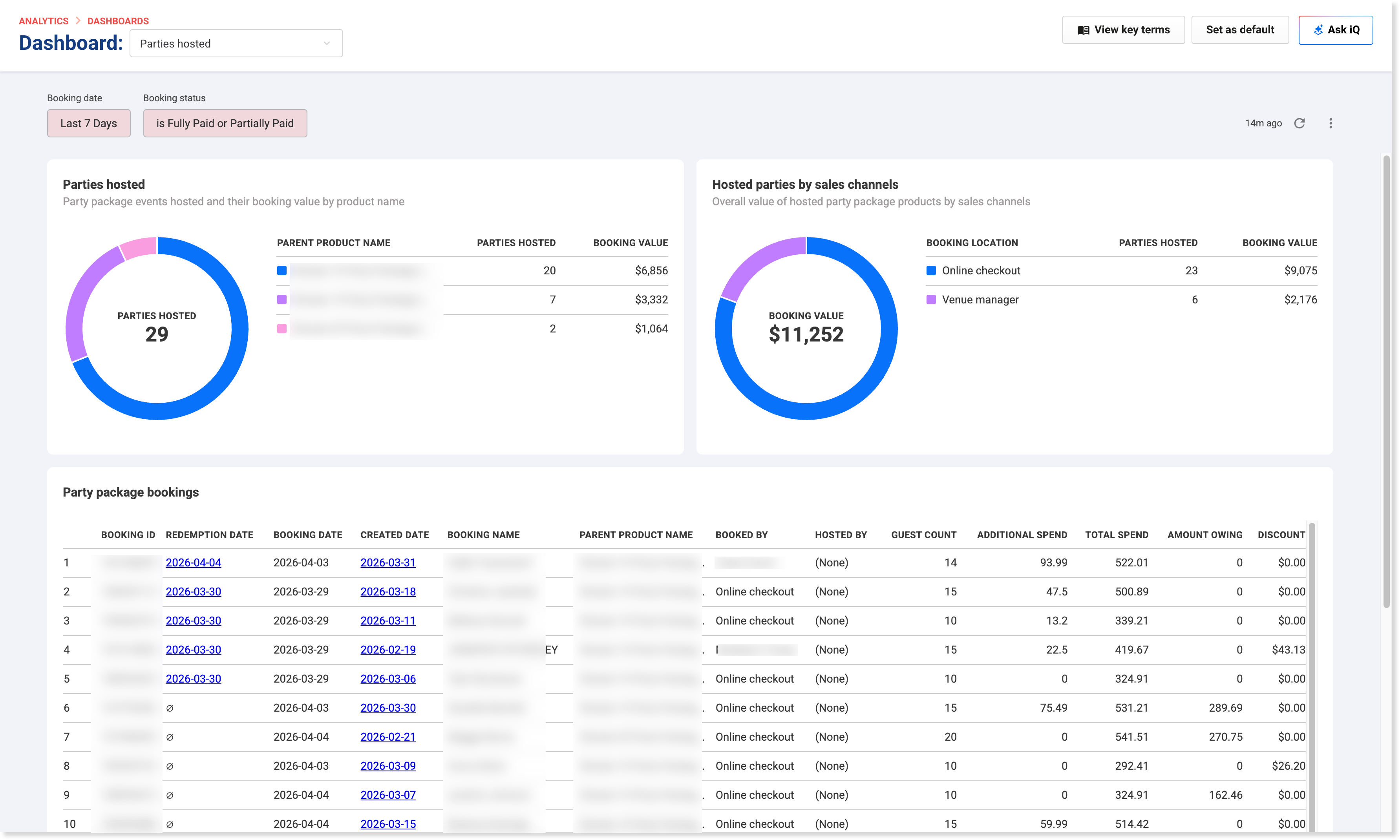
Task: Click the pink product legend square
Action: tap(281, 329)
